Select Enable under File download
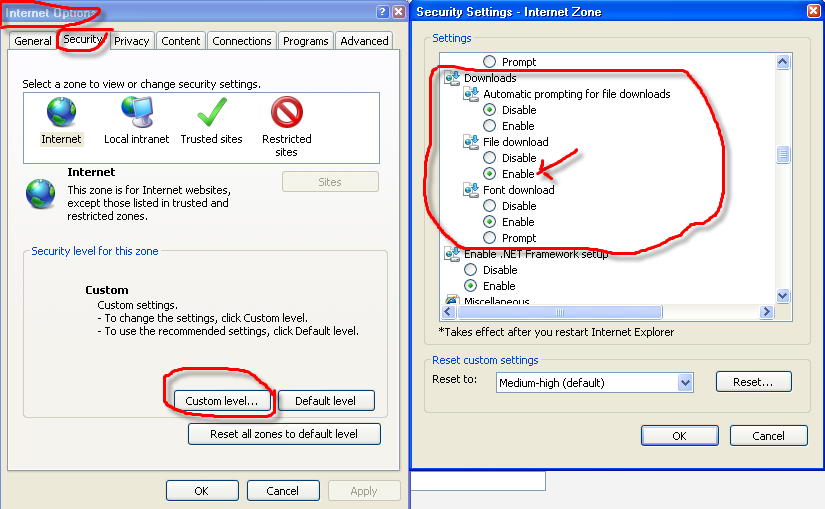The image size is (825, 509). point(489,173)
